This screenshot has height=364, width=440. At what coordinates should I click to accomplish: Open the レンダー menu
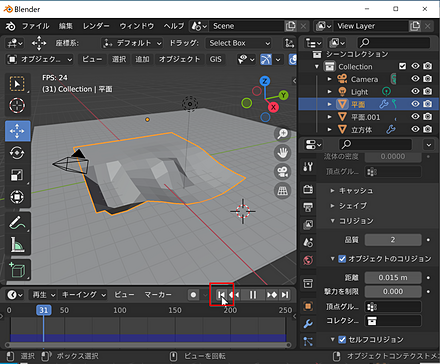click(x=96, y=26)
